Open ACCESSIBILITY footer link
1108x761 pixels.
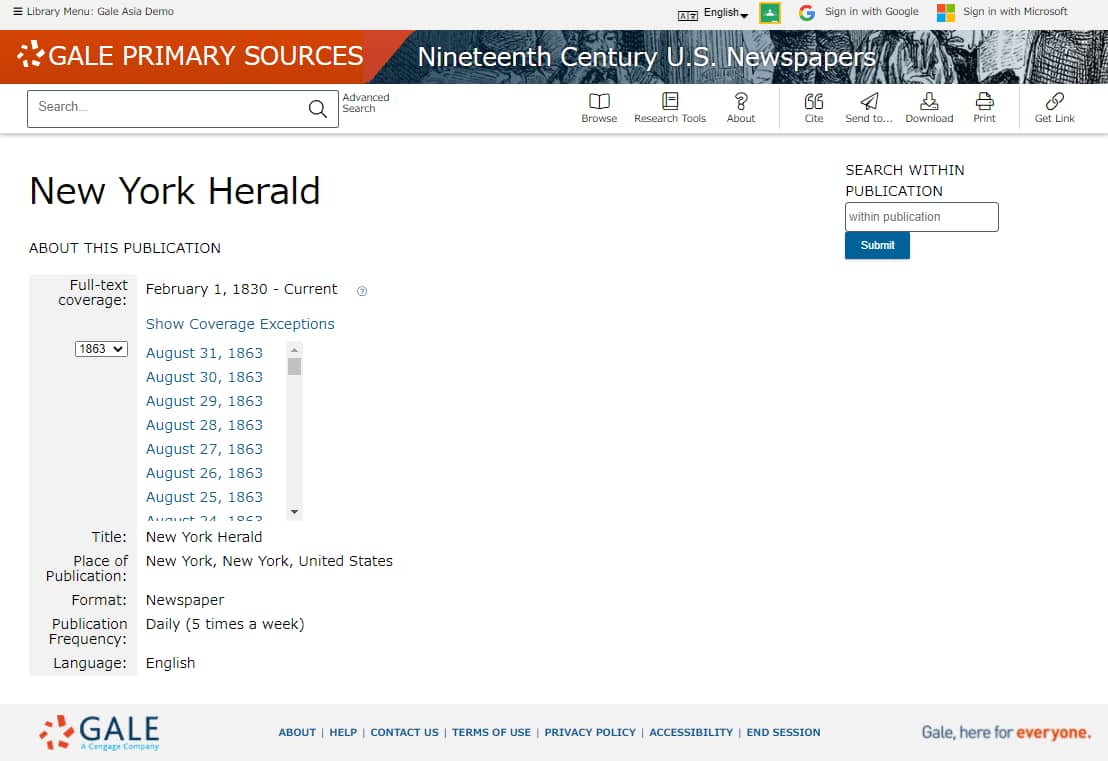(691, 732)
